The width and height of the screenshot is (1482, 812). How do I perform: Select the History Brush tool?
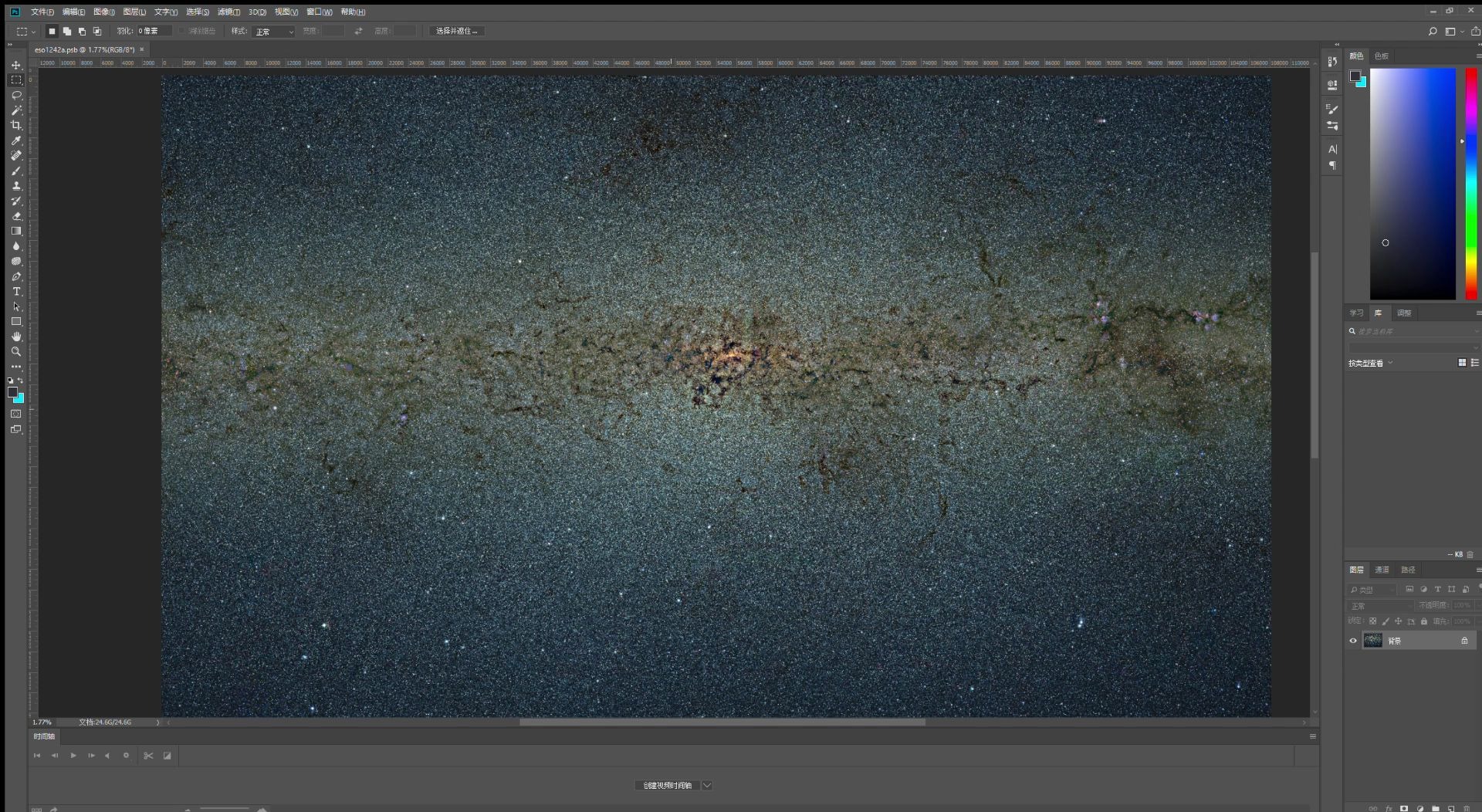[16, 201]
